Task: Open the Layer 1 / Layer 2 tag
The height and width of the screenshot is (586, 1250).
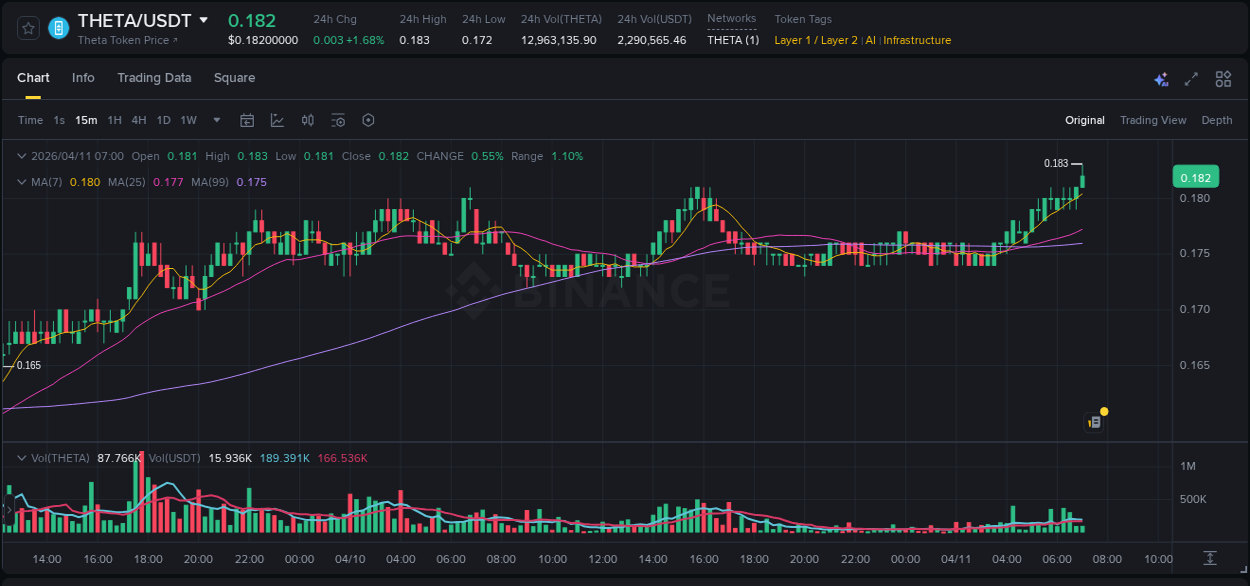Action: pos(816,40)
